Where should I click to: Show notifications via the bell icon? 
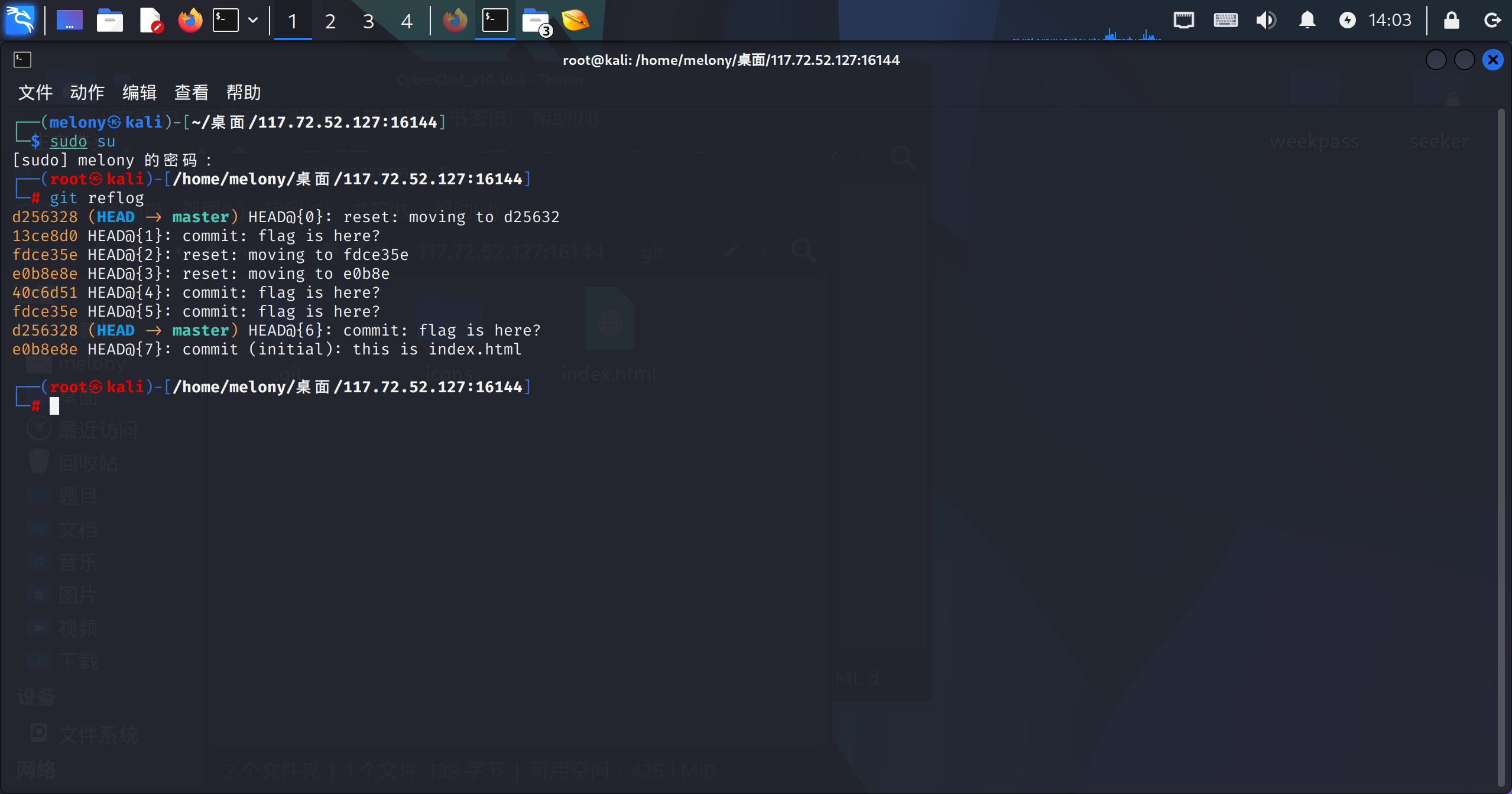(1307, 21)
